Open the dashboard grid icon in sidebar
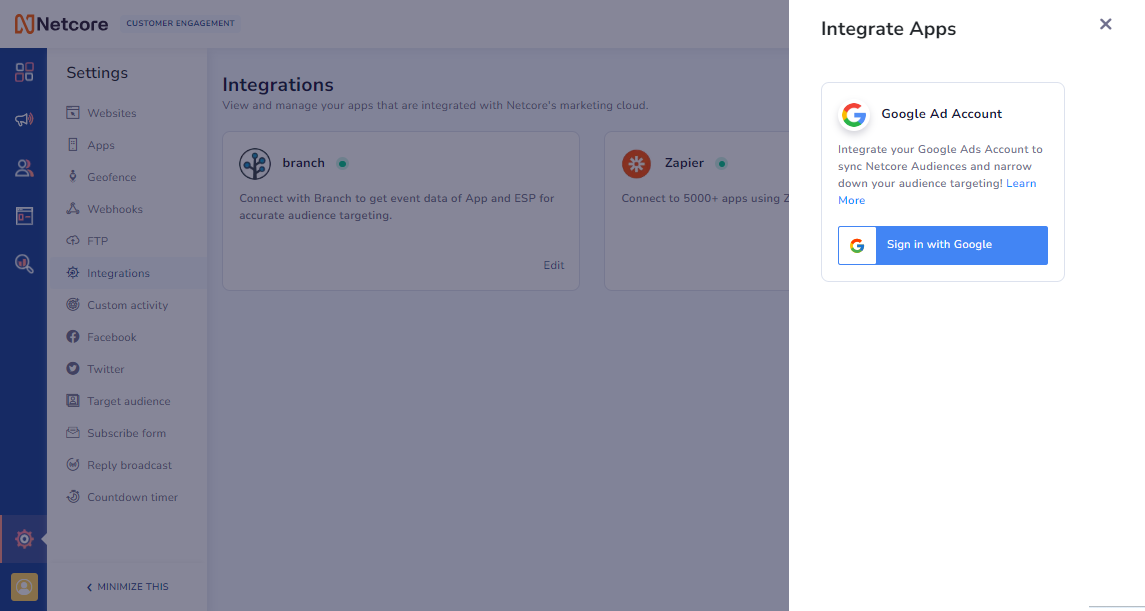1145x611 pixels. [x=24, y=72]
